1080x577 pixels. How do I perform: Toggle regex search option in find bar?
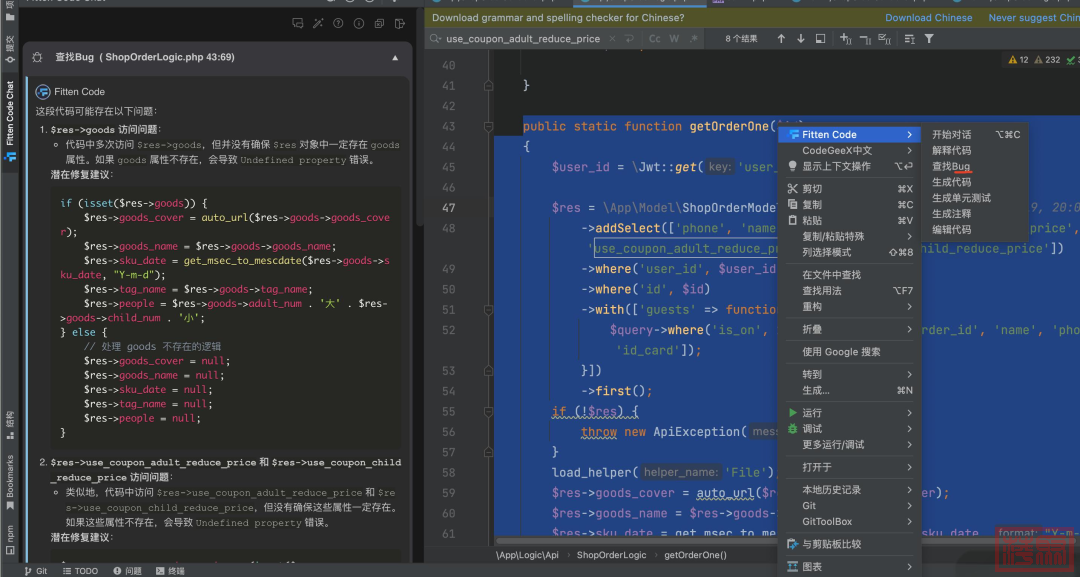[692, 39]
